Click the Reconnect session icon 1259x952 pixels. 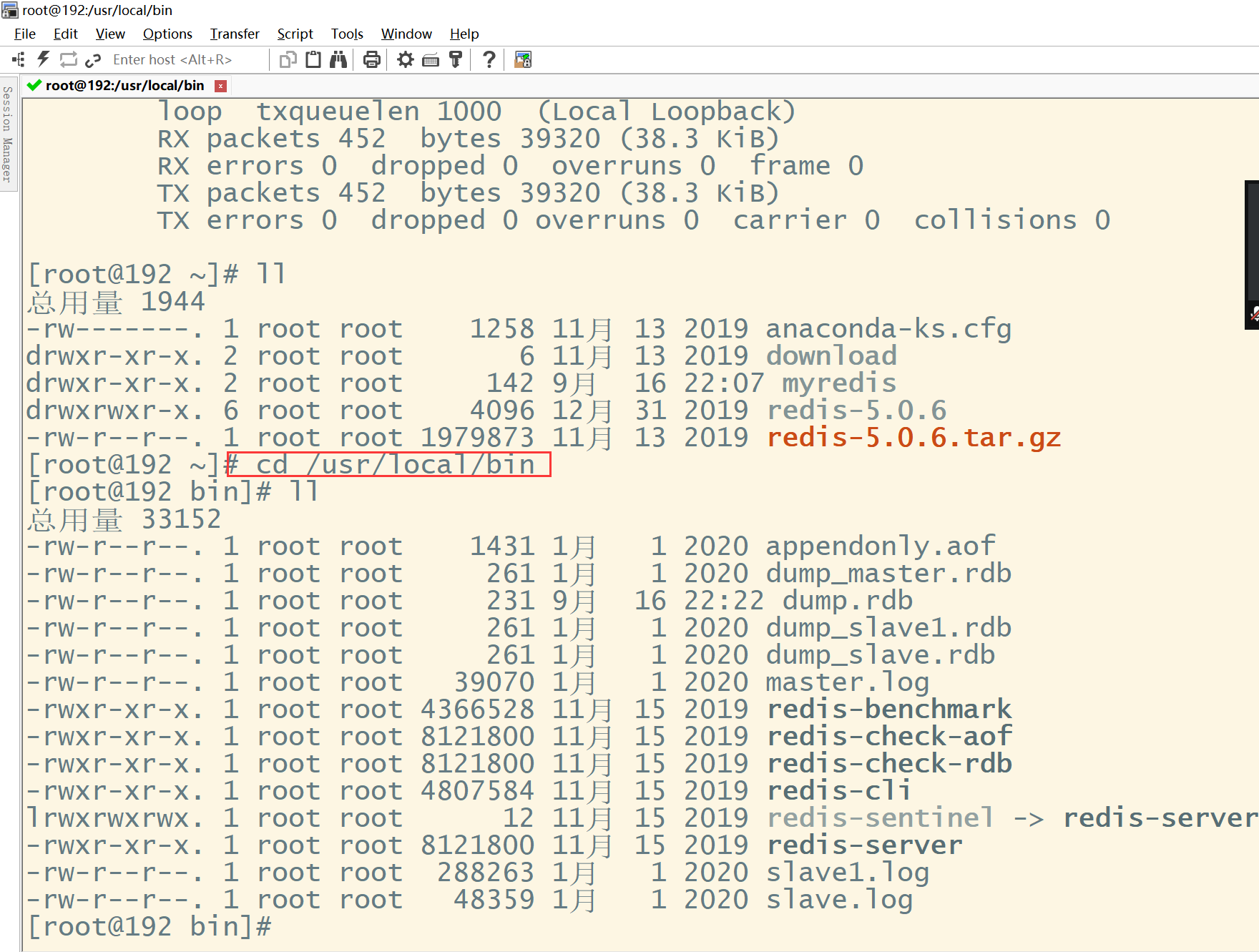(x=69, y=59)
